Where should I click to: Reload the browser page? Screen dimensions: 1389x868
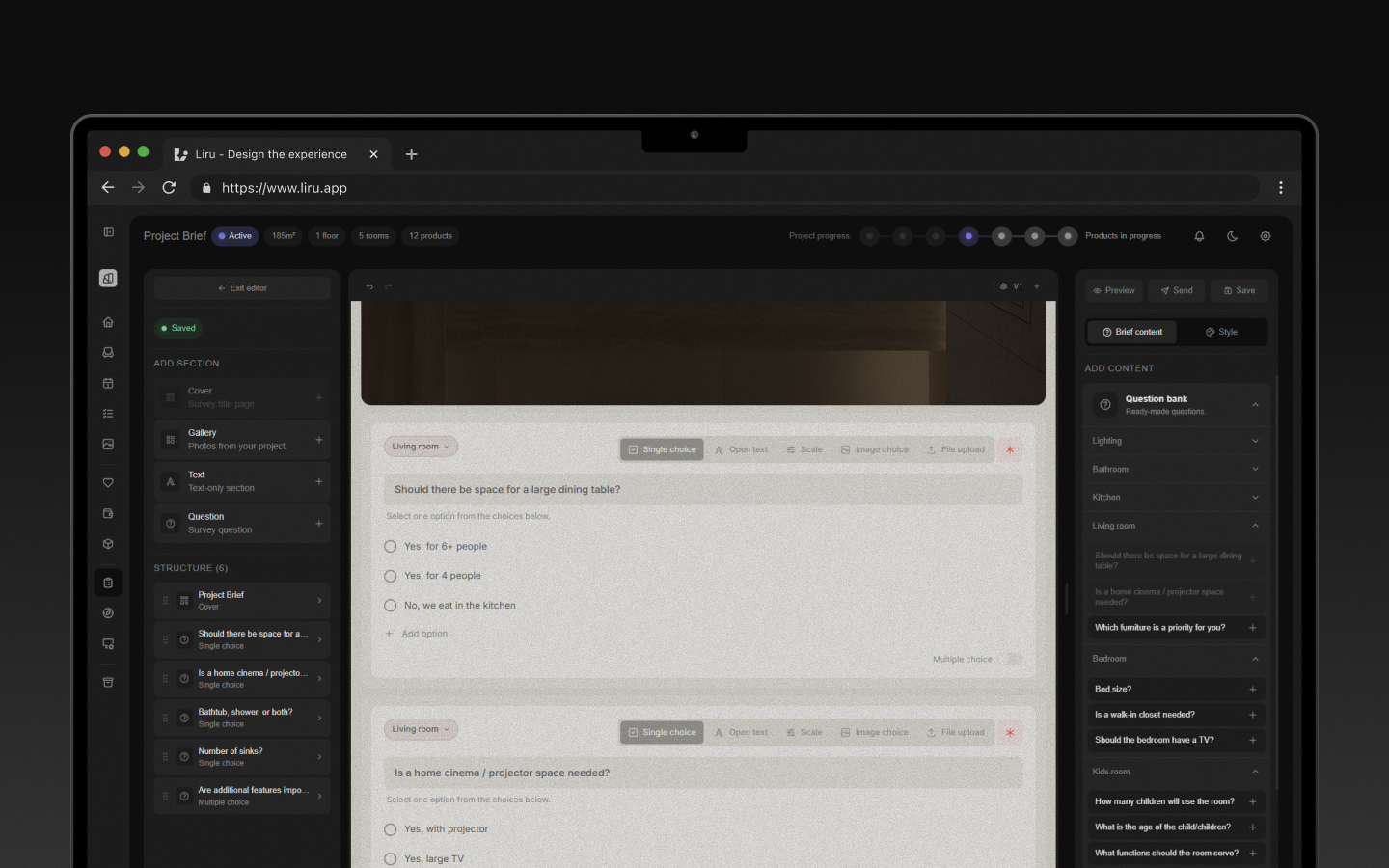tap(169, 188)
